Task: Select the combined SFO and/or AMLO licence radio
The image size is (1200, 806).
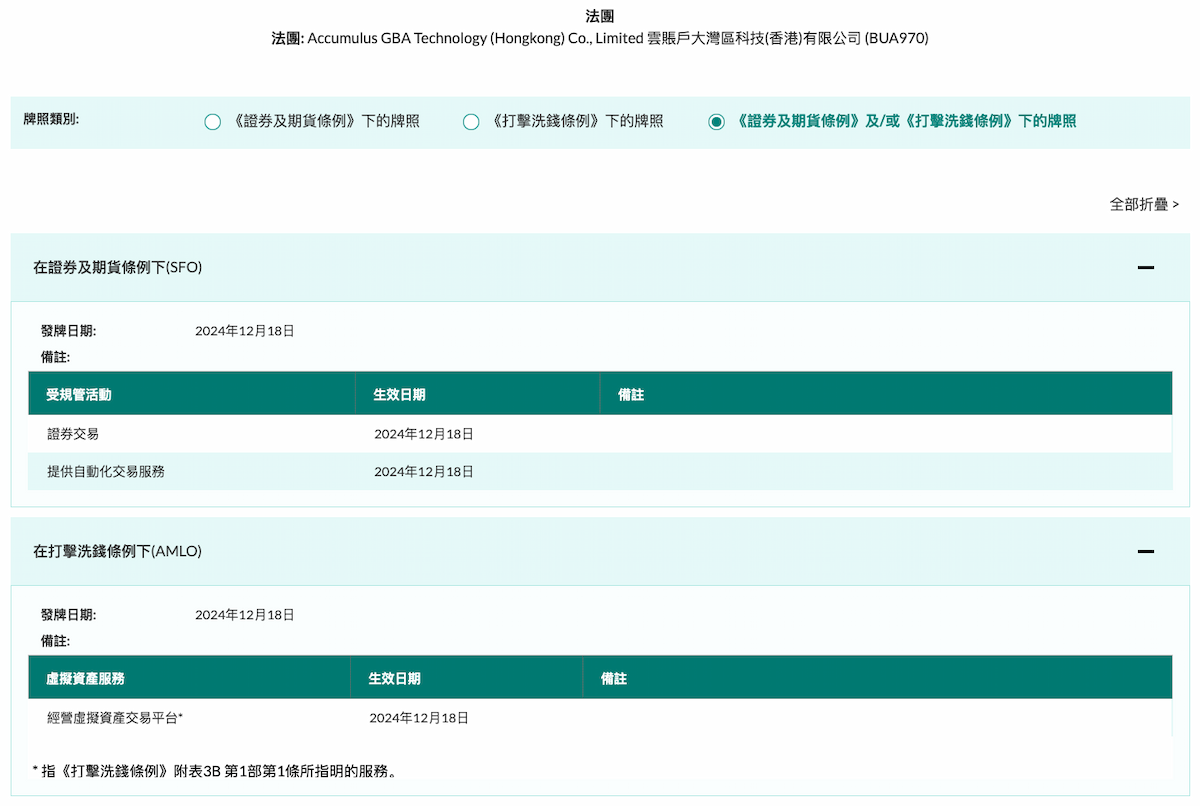Action: point(716,122)
